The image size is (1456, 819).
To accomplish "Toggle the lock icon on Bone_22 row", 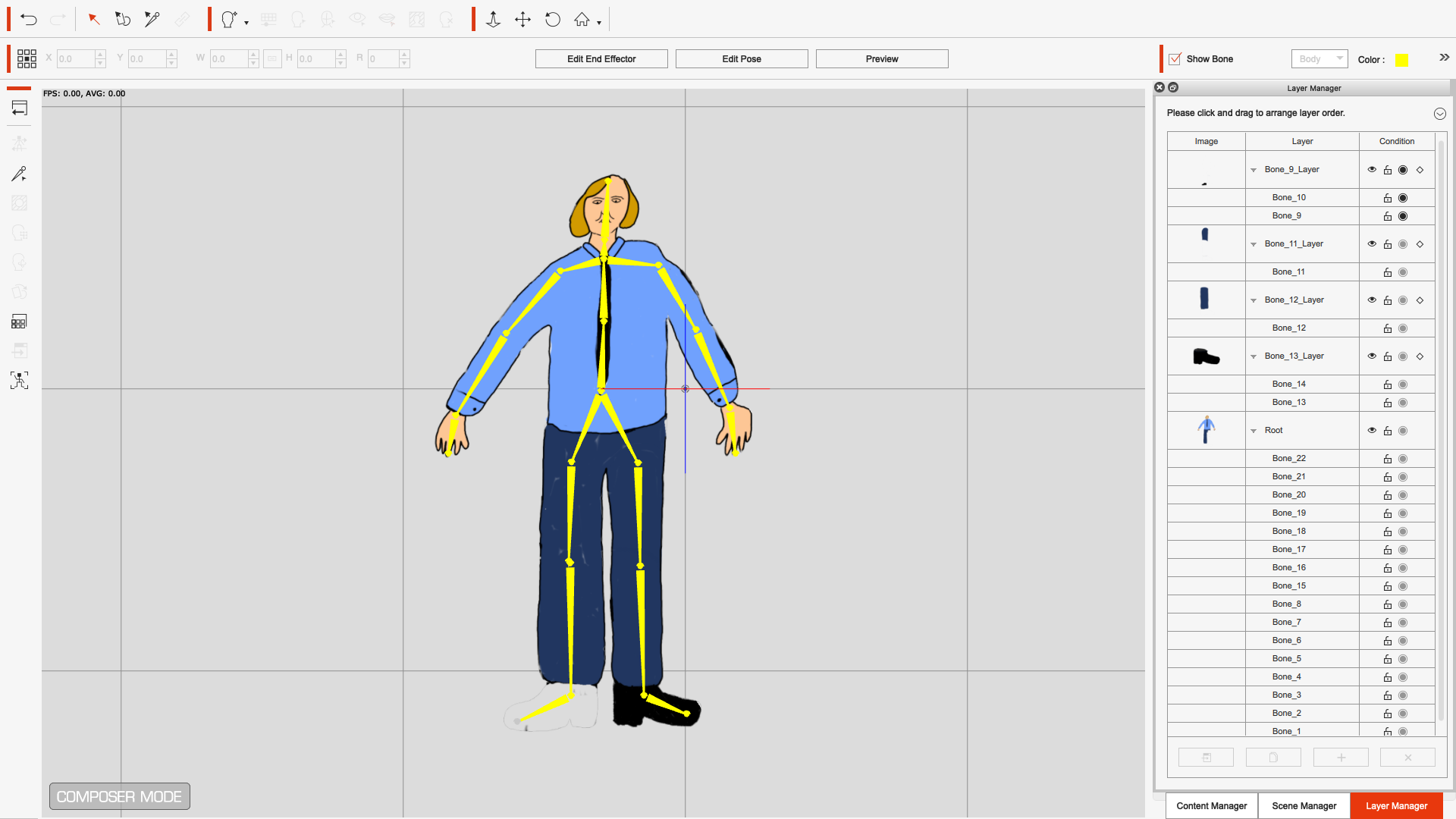I will 1388,459.
